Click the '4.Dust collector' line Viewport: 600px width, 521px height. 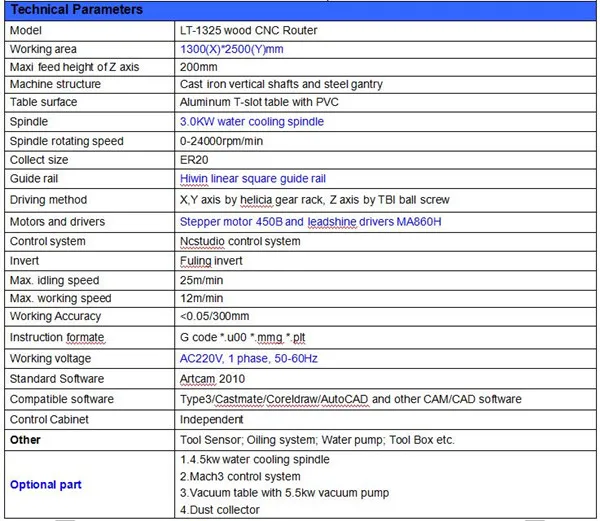click(x=220, y=510)
